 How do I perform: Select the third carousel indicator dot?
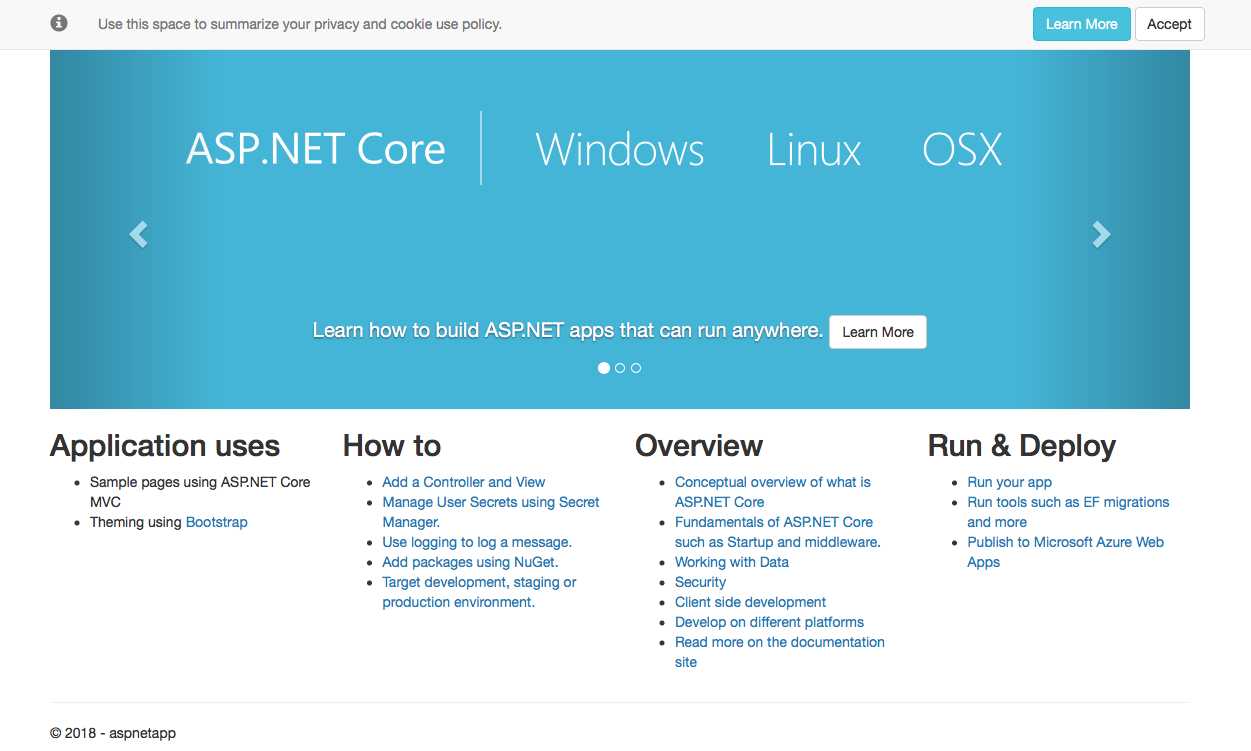[636, 368]
